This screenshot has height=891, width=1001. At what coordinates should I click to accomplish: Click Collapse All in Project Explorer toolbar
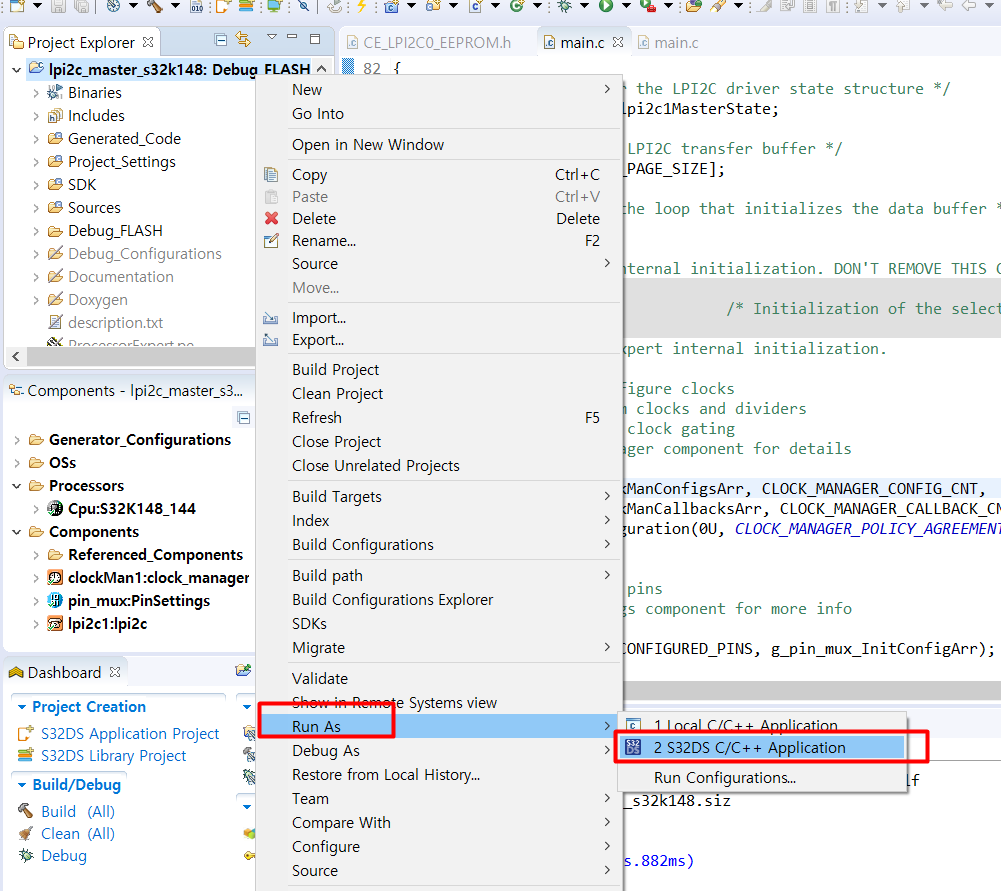(222, 38)
